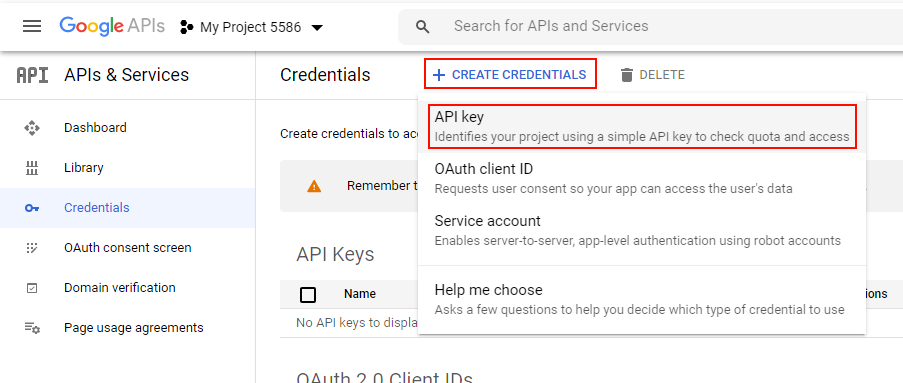Open the My Project 5586 selector dropdown

(252, 27)
